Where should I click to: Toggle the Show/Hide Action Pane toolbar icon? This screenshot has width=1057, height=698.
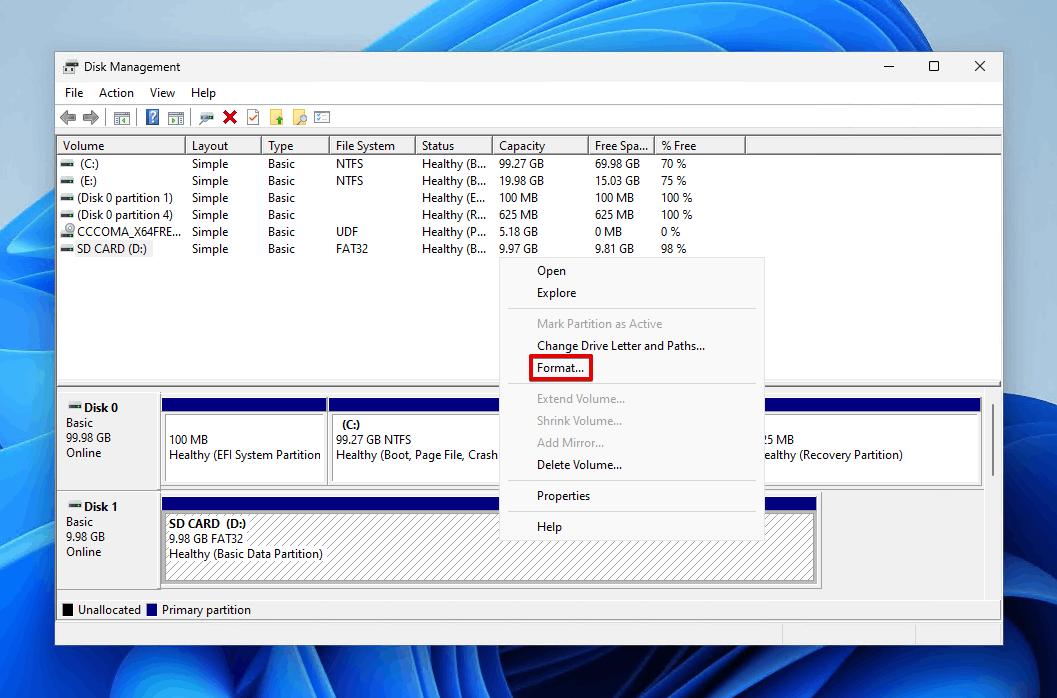(x=176, y=118)
